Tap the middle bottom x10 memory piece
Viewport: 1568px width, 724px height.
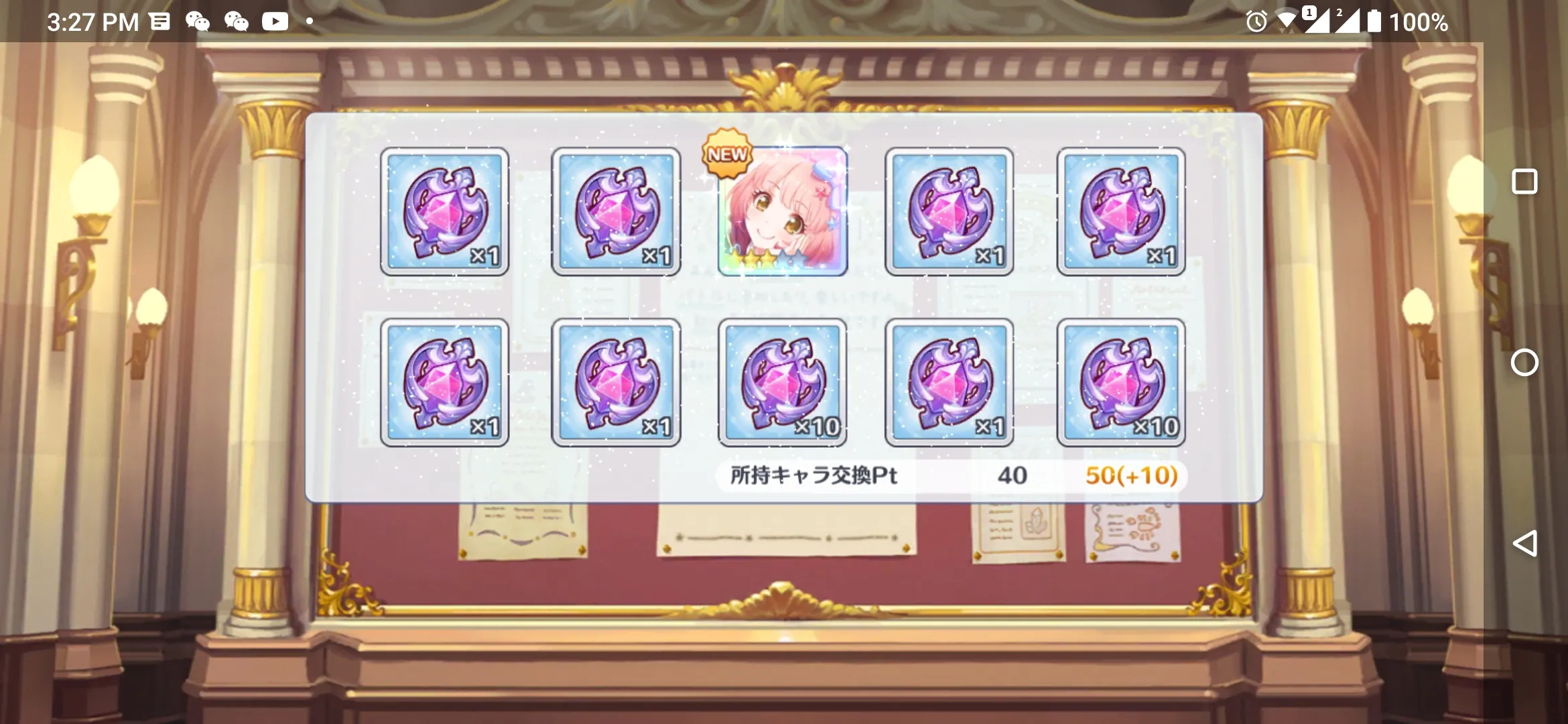(783, 383)
